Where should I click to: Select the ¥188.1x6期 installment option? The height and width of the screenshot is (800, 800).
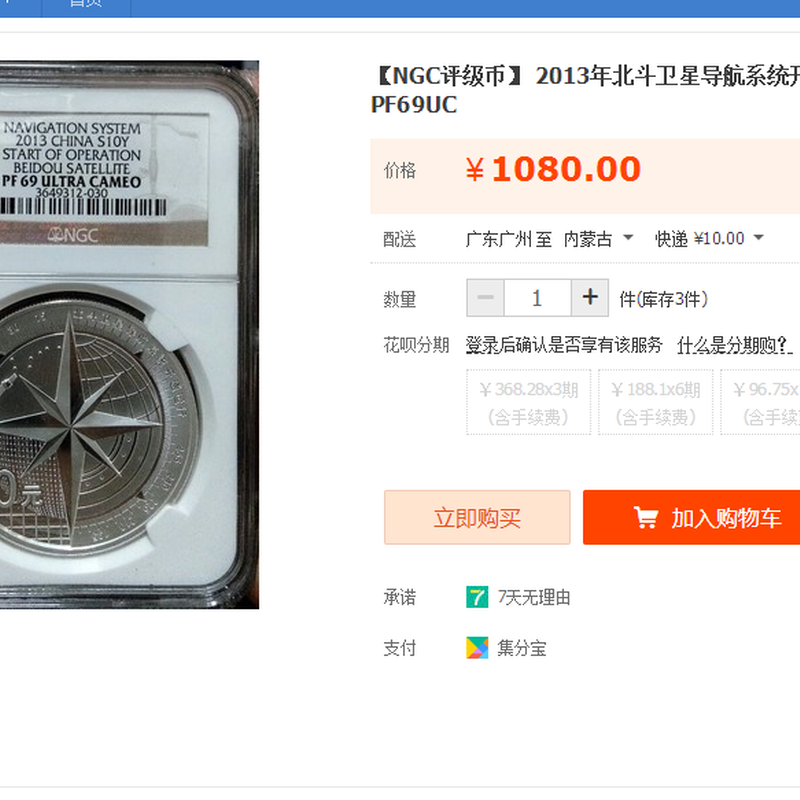pyautogui.click(x=656, y=402)
